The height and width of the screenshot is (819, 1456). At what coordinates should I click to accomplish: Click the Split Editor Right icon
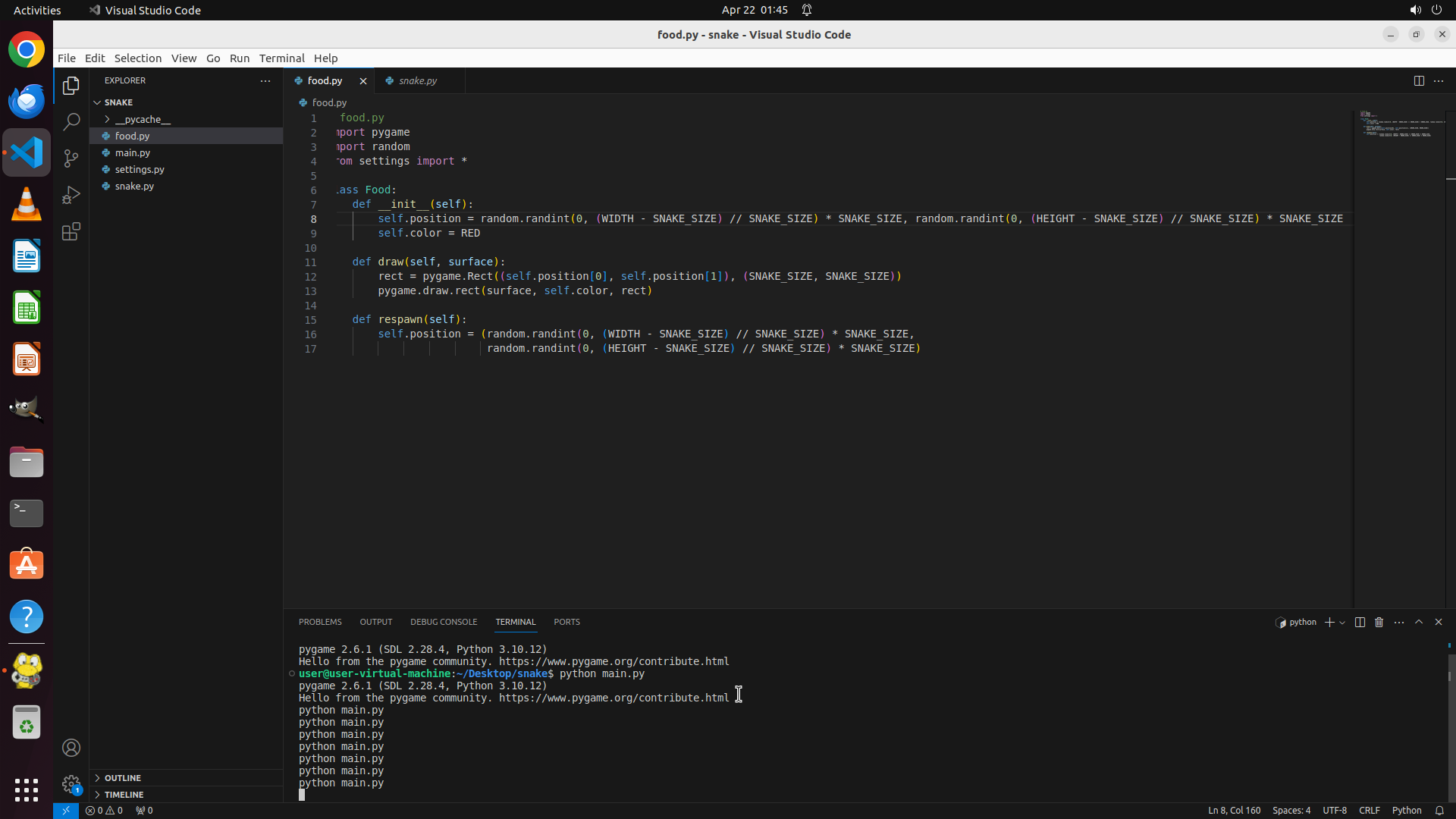coord(1419,80)
